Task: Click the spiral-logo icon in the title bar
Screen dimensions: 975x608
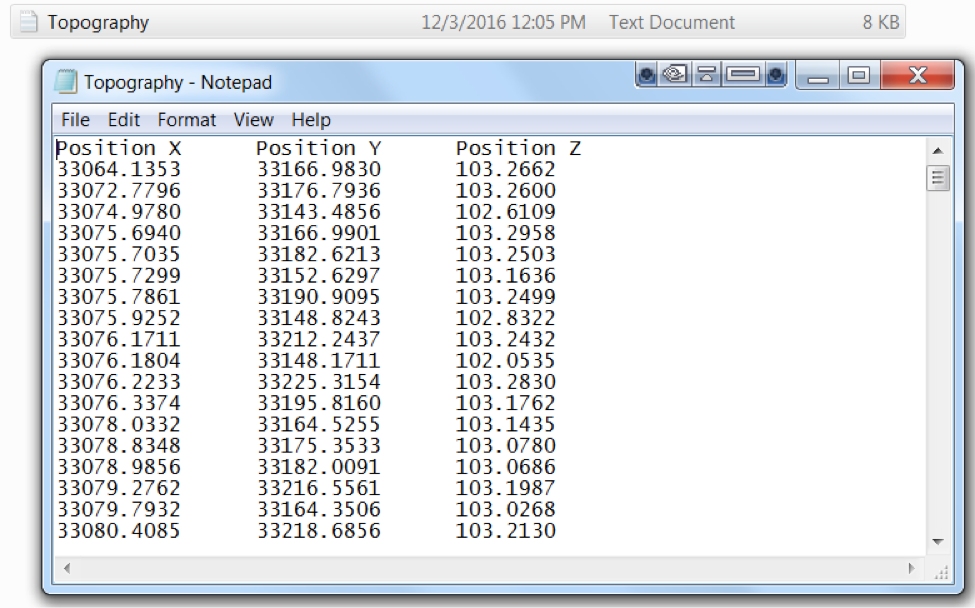Action: click(x=675, y=75)
